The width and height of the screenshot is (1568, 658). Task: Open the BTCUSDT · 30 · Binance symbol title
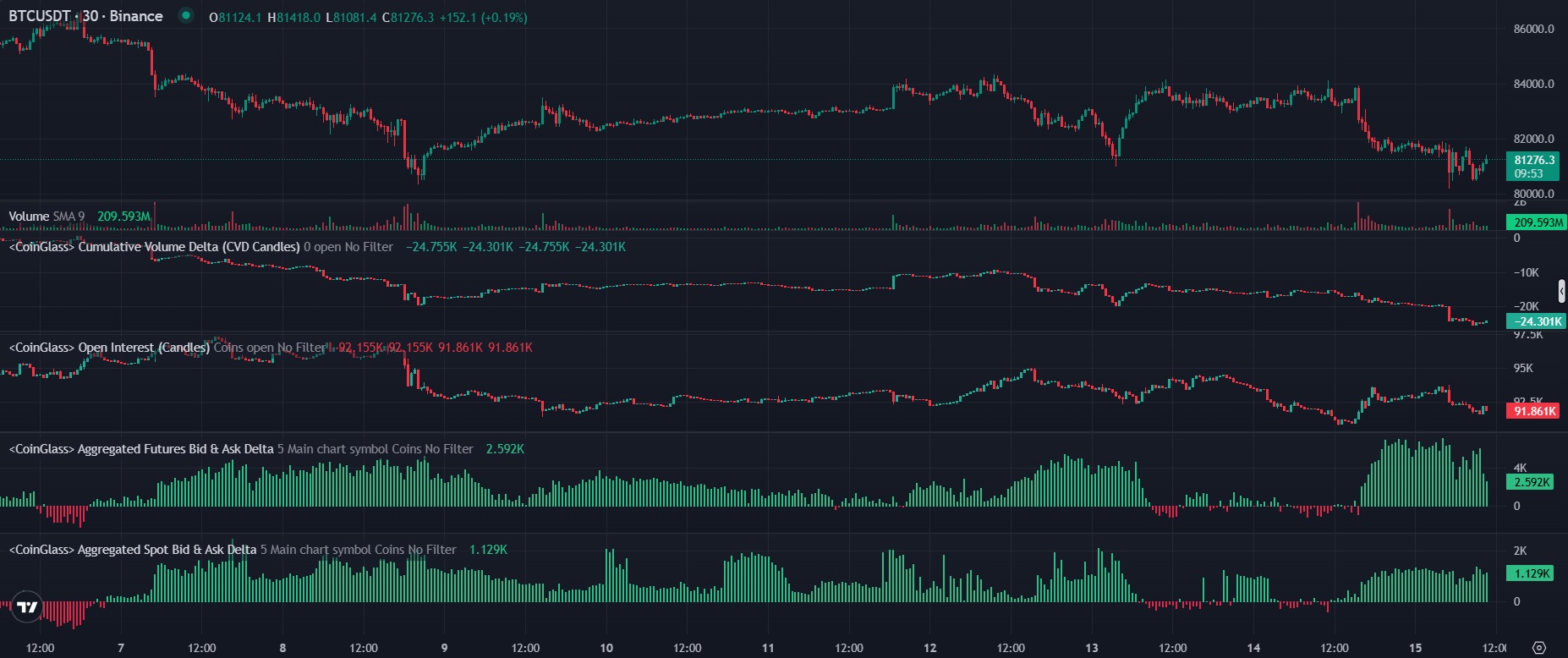pyautogui.click(x=85, y=16)
